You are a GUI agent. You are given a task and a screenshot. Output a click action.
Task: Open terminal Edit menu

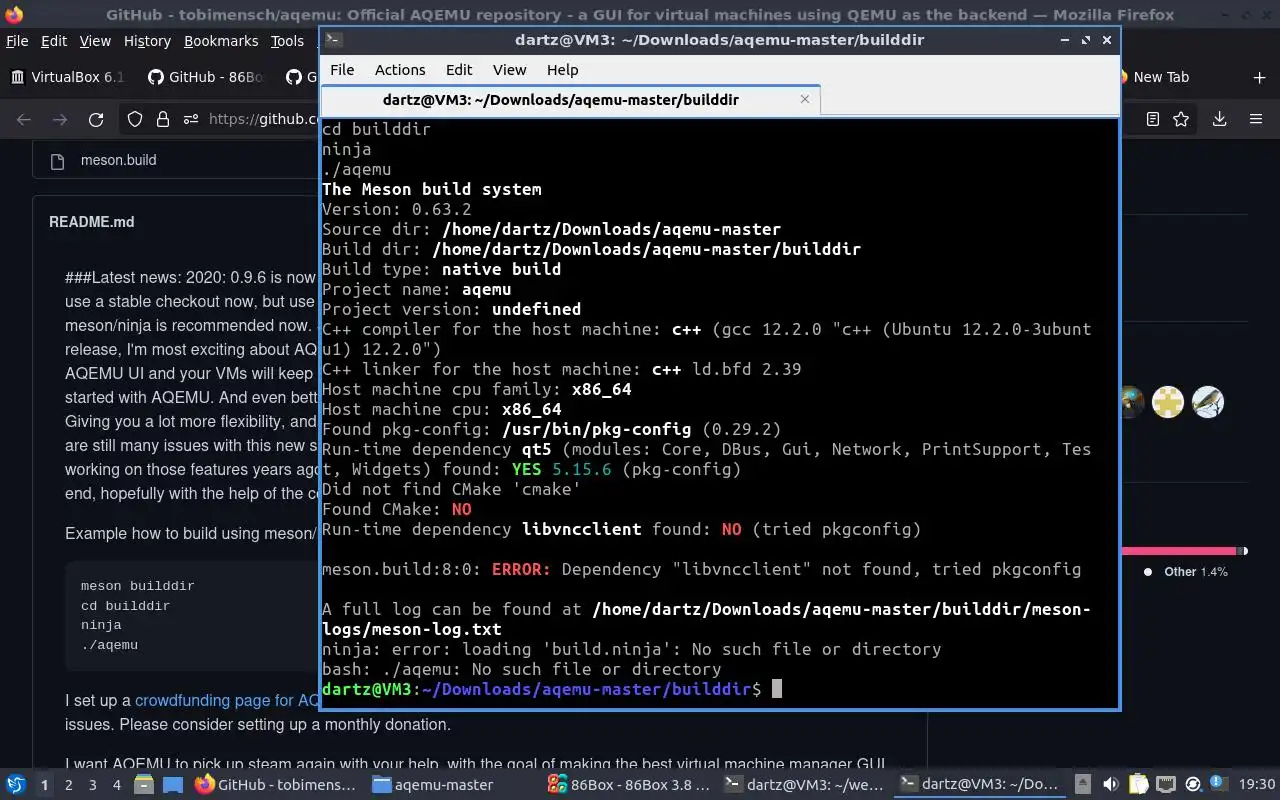[459, 70]
